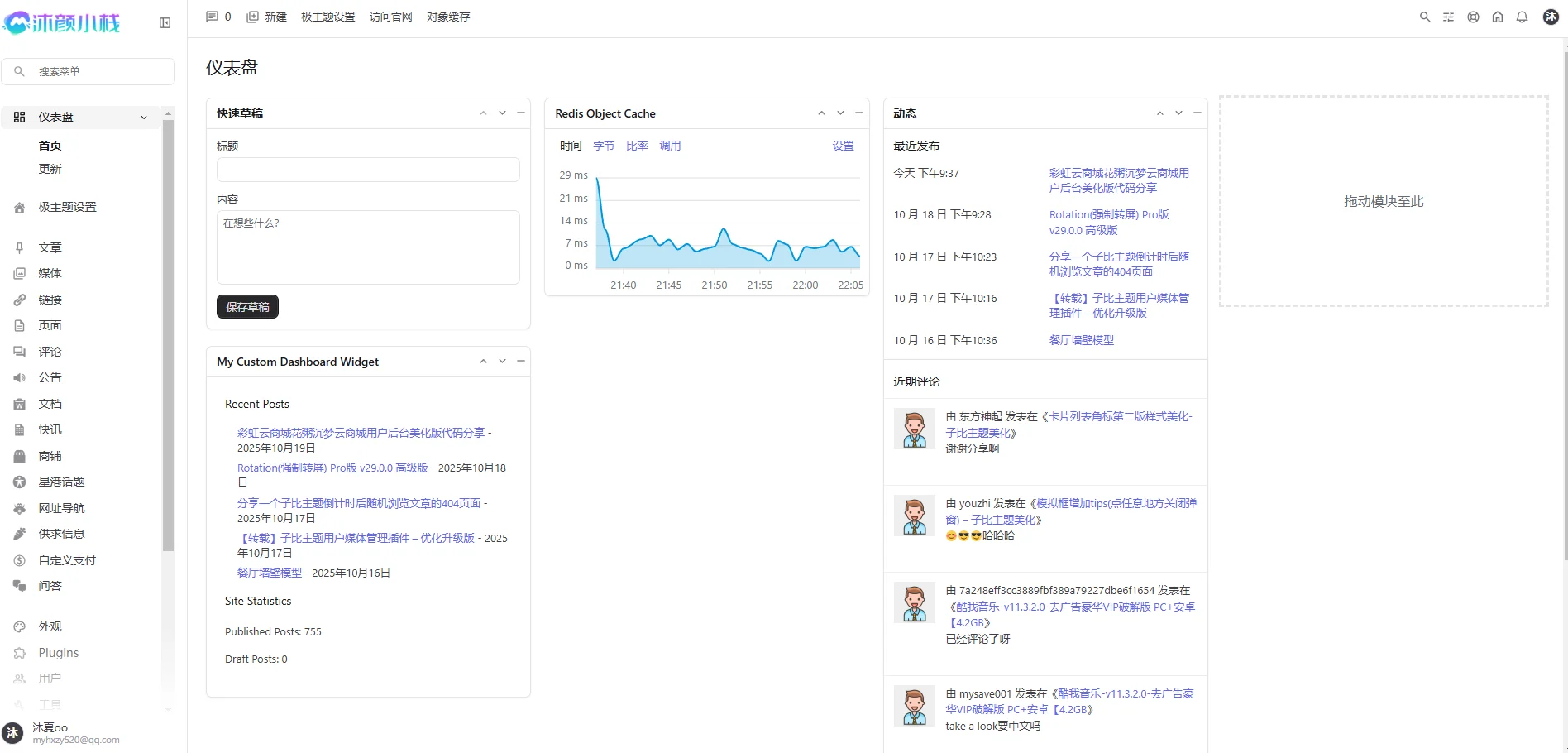Collapse the sidebar with the panel toggle icon
1568x753 pixels.
tap(165, 23)
